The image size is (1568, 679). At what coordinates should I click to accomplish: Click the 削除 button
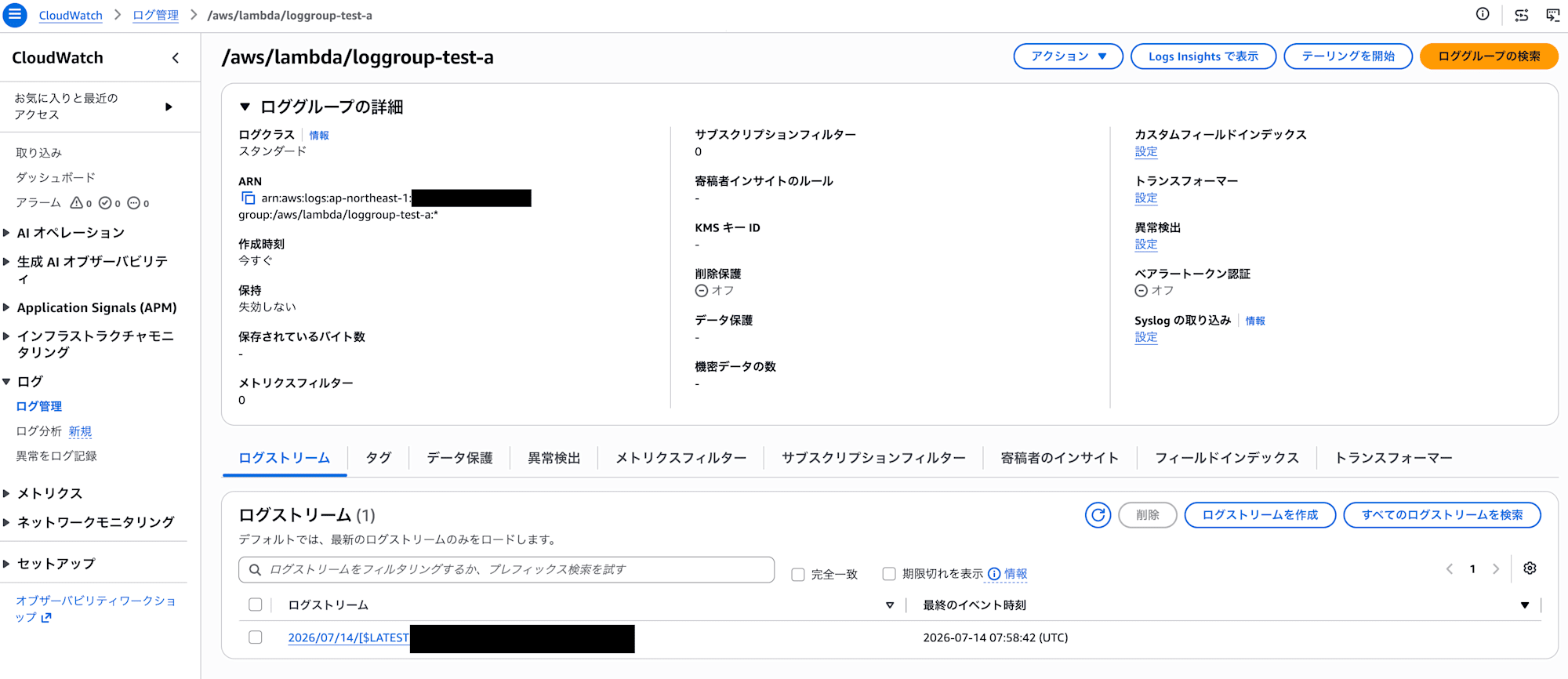point(1148,515)
